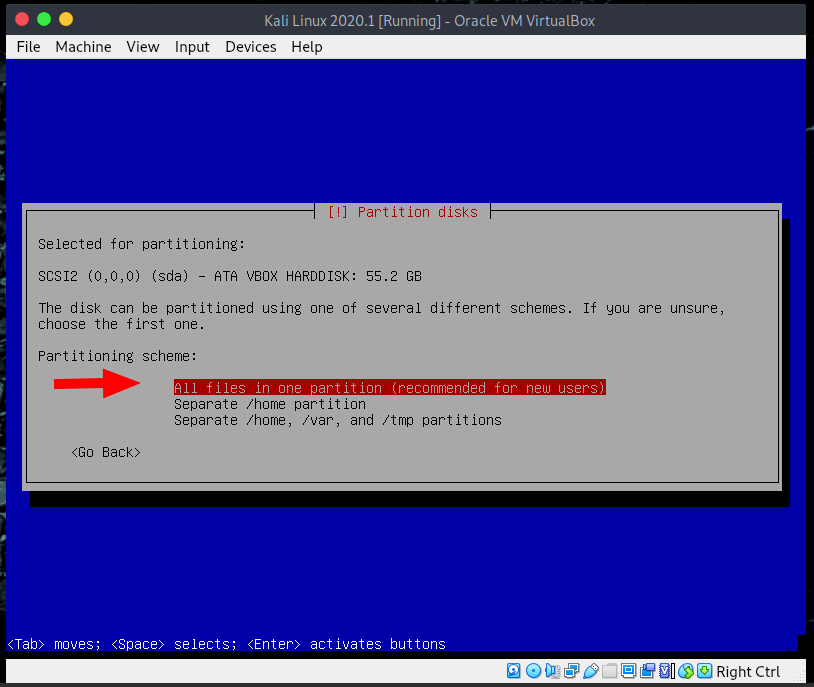Screen dimensions: 814x687
Task: Click the Partition disks dialog title
Action: click(402, 212)
